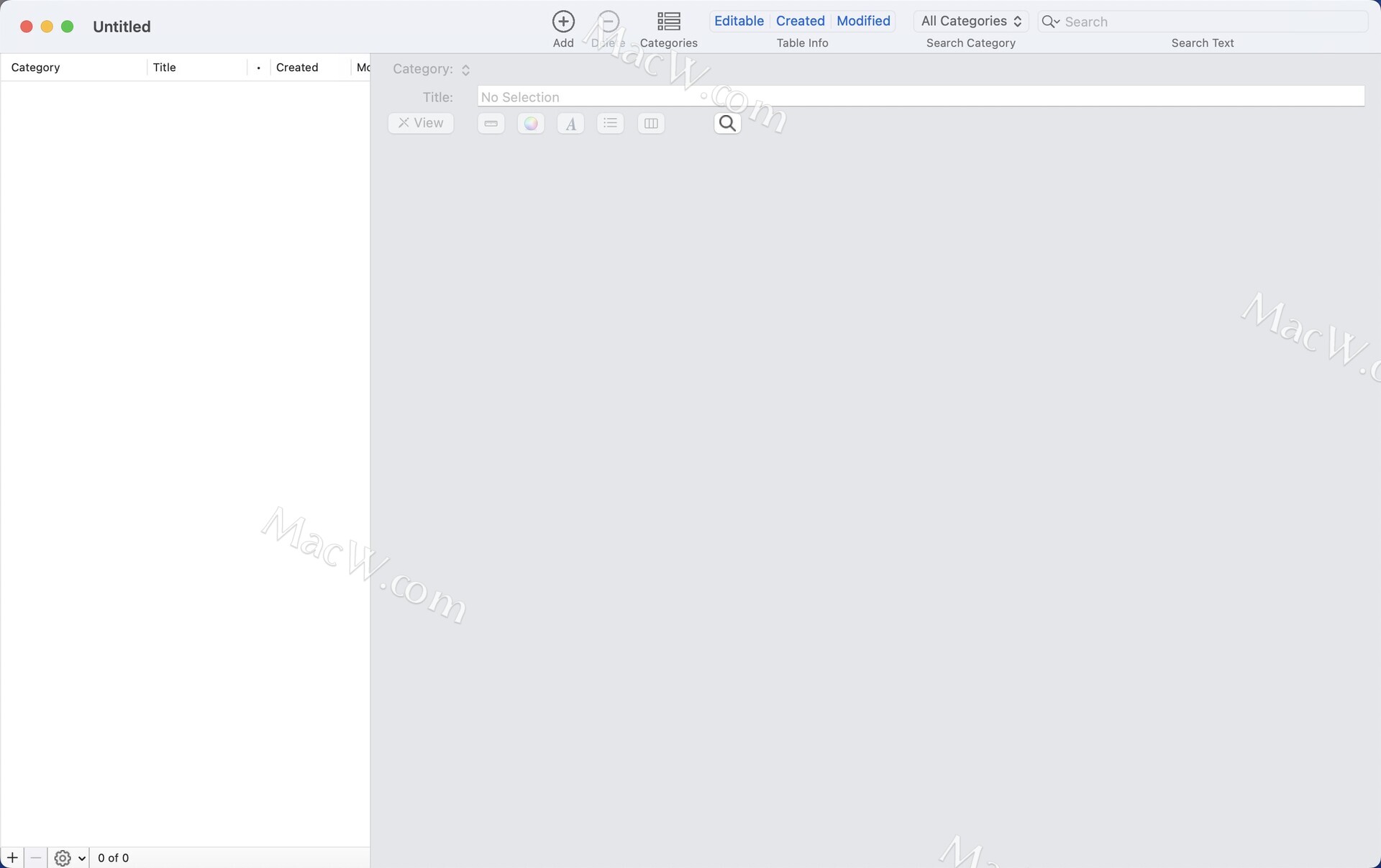Toggle the Created table info option
The width and height of the screenshot is (1381, 868).
click(x=800, y=21)
